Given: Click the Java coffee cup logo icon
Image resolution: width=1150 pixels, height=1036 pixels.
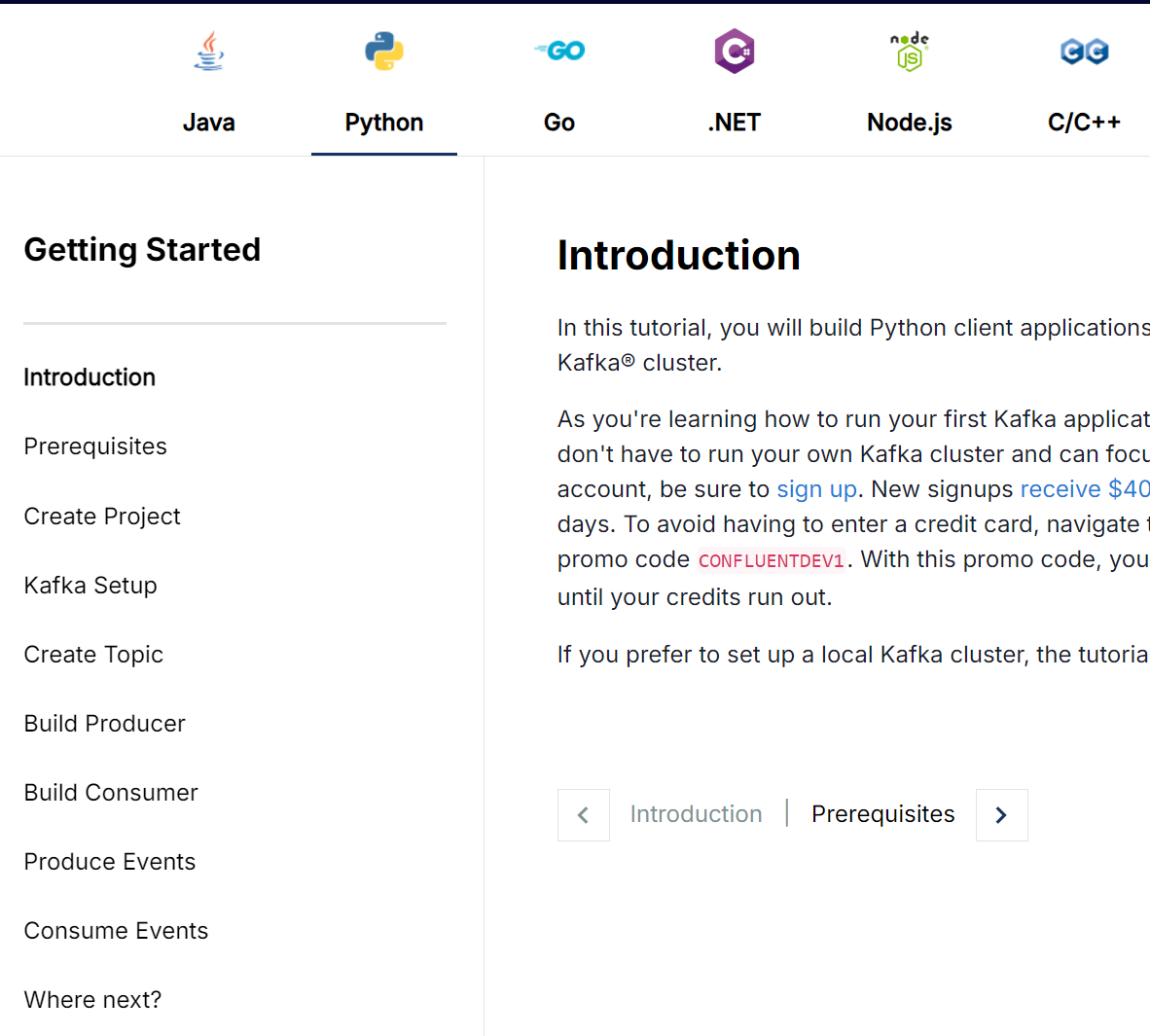Looking at the screenshot, I should click(209, 51).
